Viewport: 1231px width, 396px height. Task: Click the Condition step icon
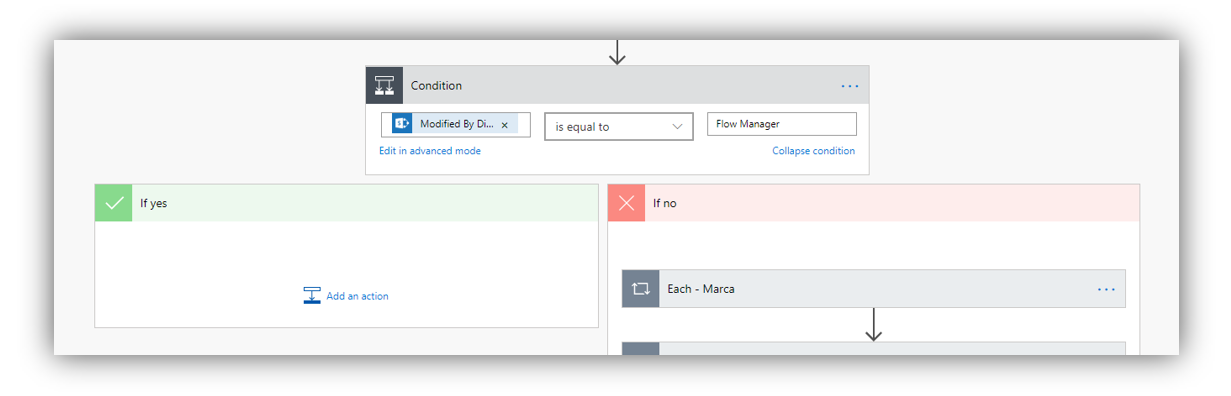point(384,86)
